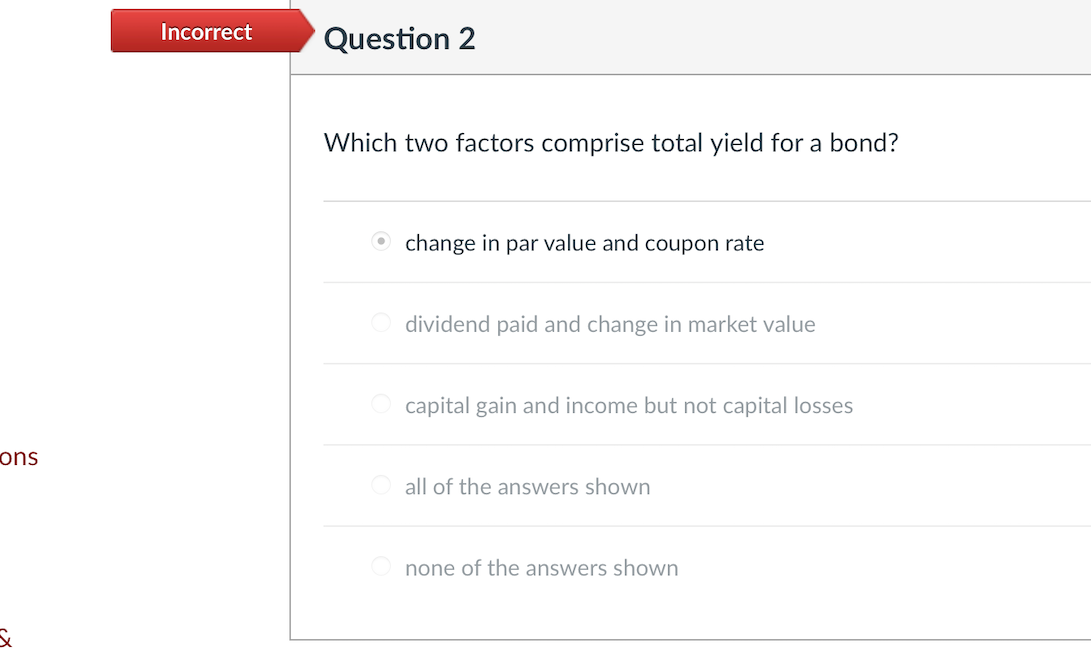The height and width of the screenshot is (652, 1091).
Task: Pick 'none of the answers shown' as your answer
Action: click(x=381, y=565)
